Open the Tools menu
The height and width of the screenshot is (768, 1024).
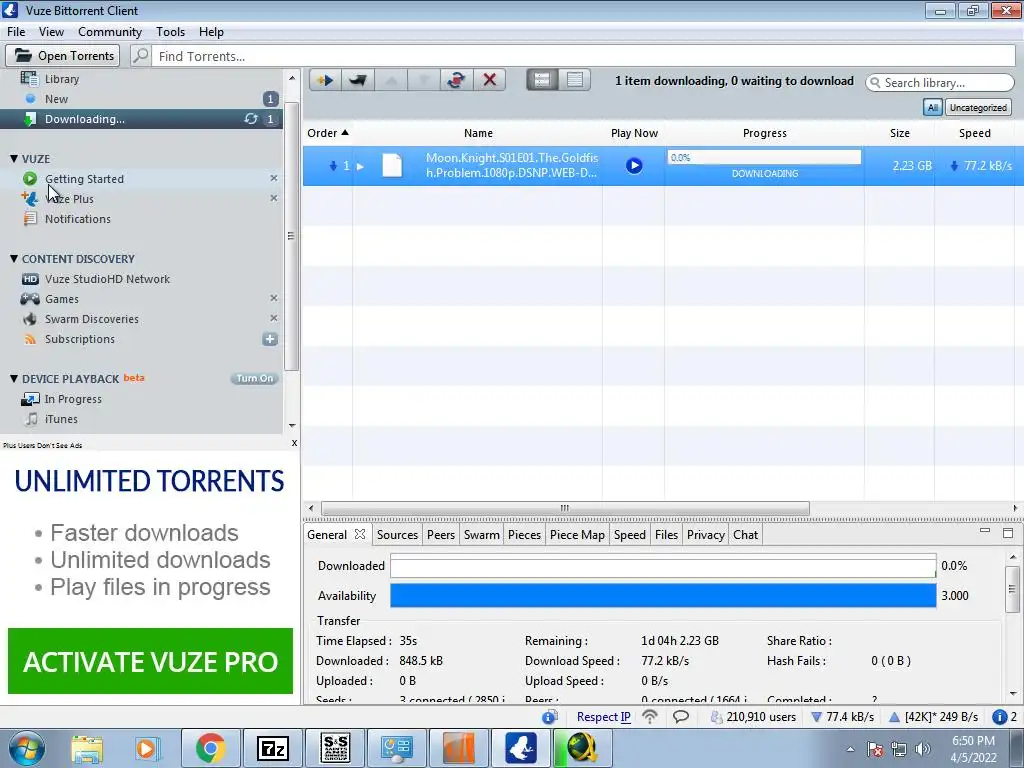pos(170,32)
